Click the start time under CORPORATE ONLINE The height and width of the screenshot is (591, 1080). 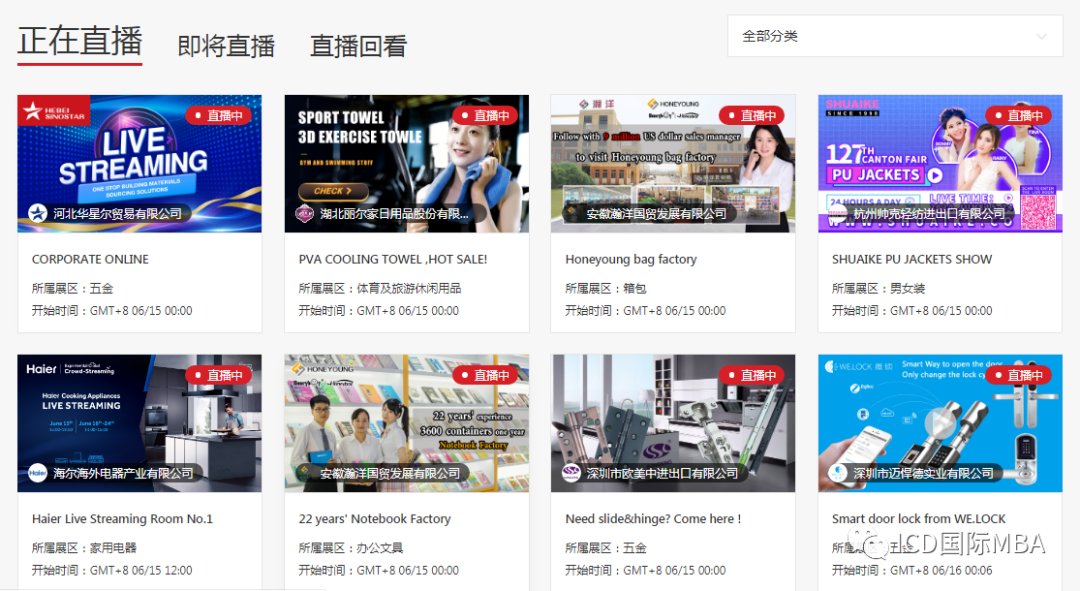click(112, 311)
